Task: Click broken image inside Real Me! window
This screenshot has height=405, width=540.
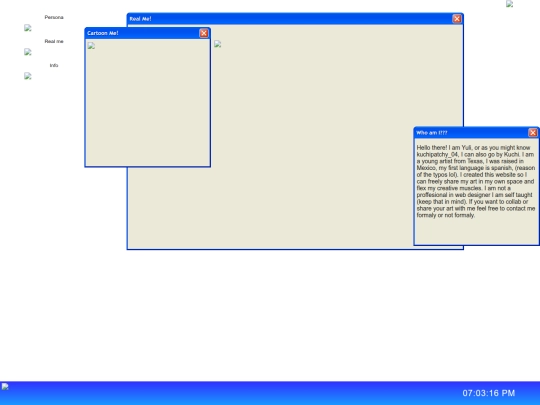Action: point(218,44)
